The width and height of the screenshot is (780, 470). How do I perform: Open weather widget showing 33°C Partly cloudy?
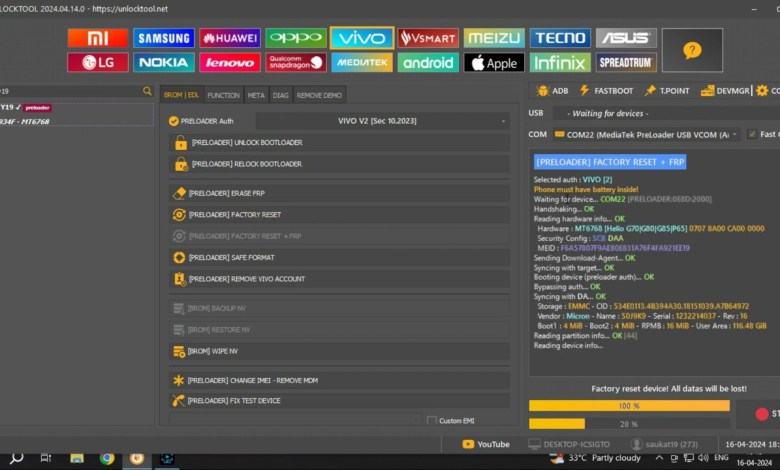(x=595, y=458)
